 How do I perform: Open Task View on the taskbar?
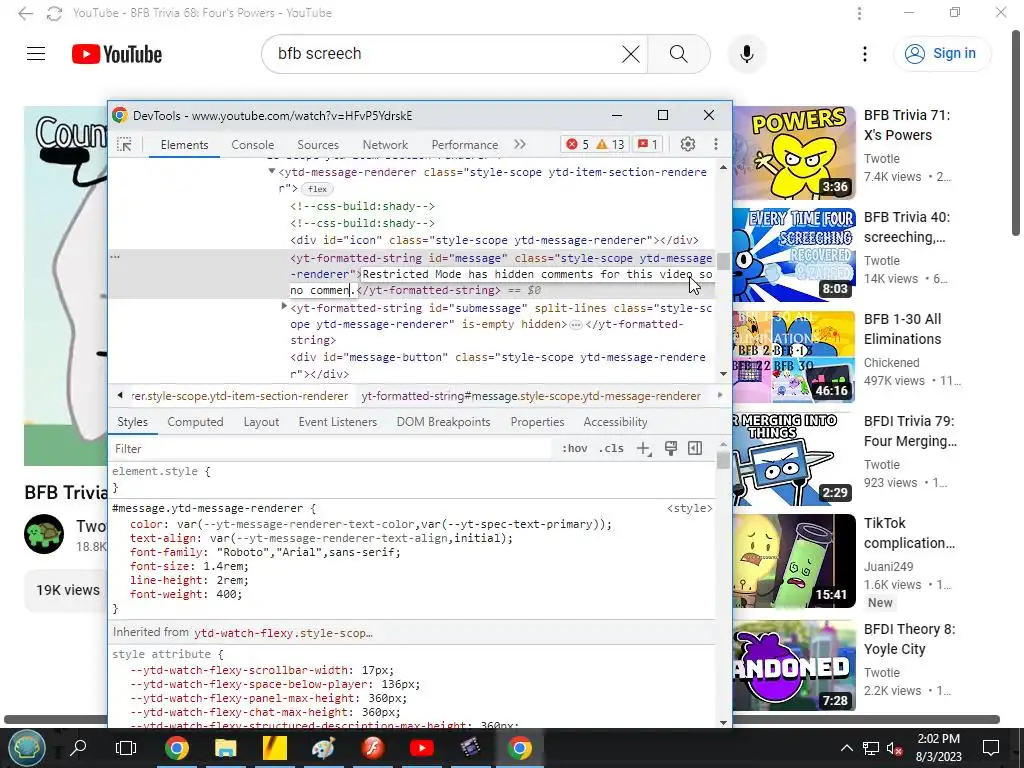126,748
